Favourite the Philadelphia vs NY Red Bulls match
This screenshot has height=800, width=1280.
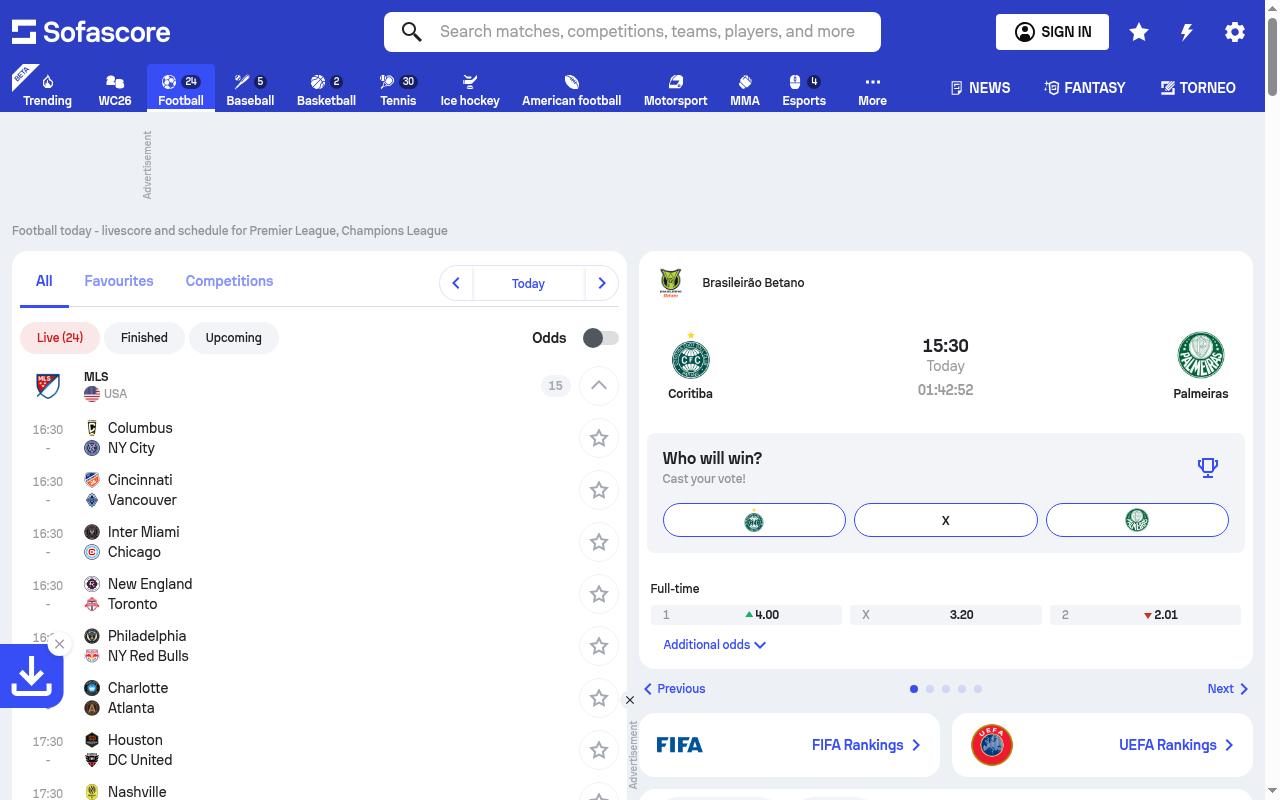pyautogui.click(x=599, y=646)
